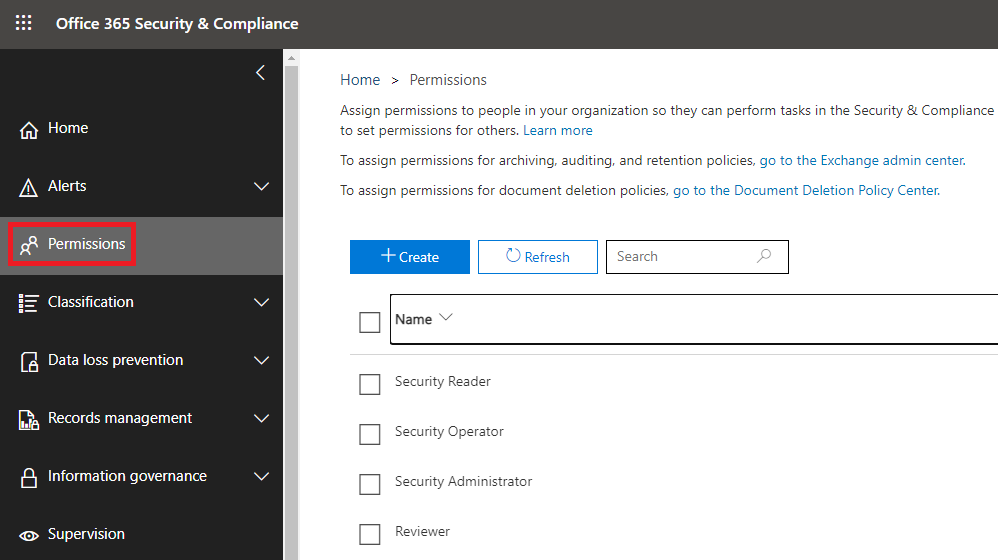
Task: Click the Supervision eye icon
Action: (x=29, y=535)
